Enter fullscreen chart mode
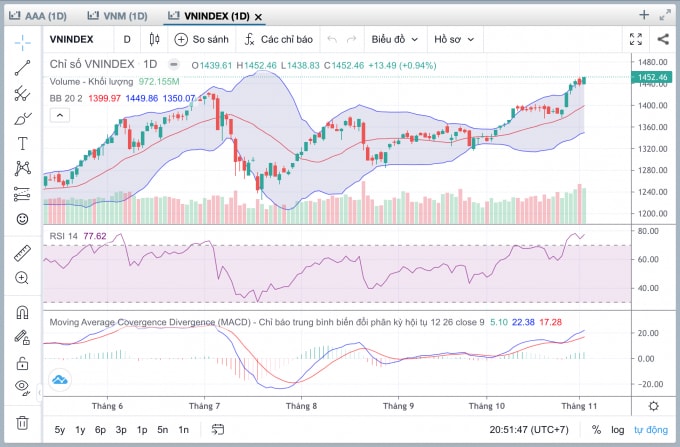The image size is (680, 447). pyautogui.click(x=636, y=39)
